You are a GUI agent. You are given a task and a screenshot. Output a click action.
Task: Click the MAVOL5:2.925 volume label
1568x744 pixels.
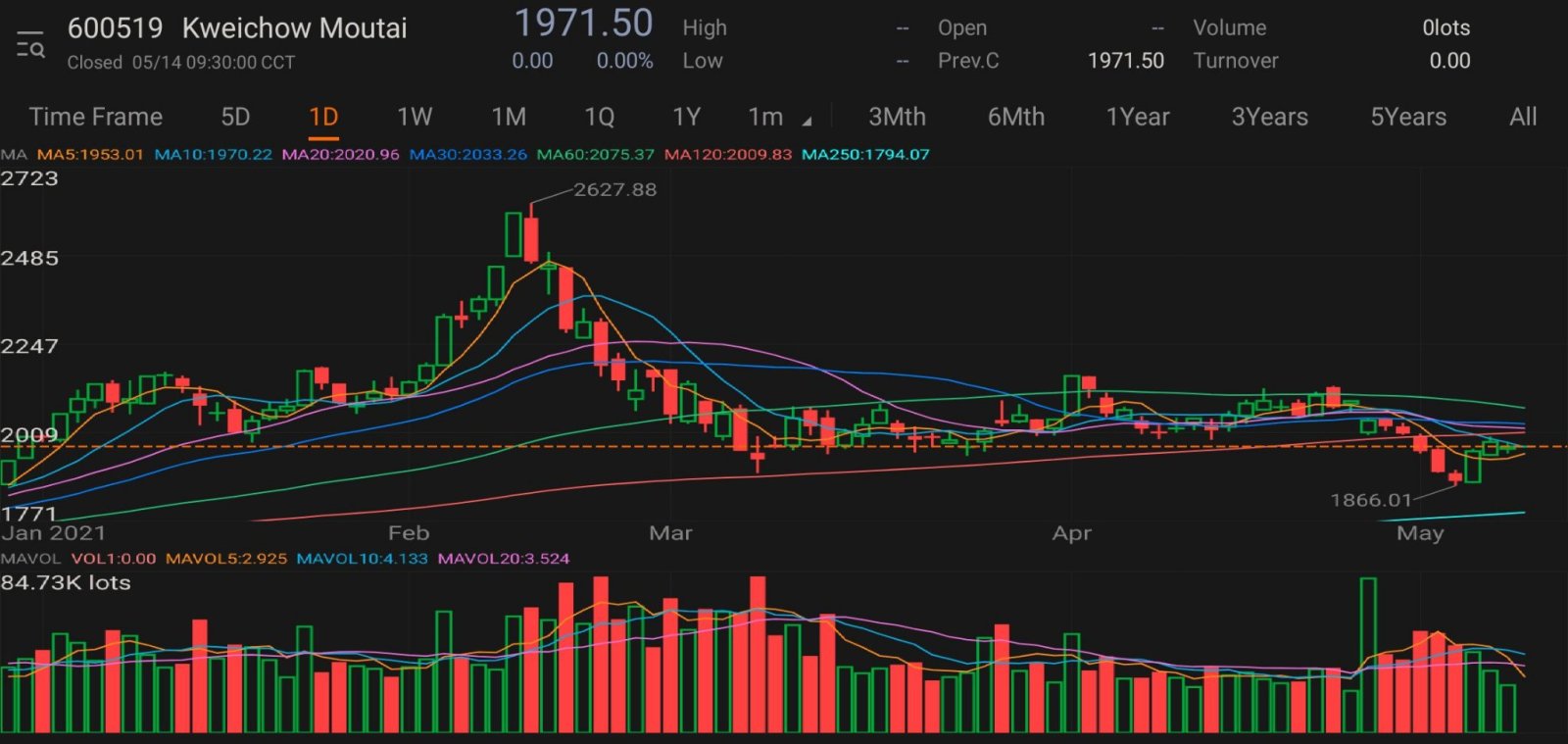point(226,559)
